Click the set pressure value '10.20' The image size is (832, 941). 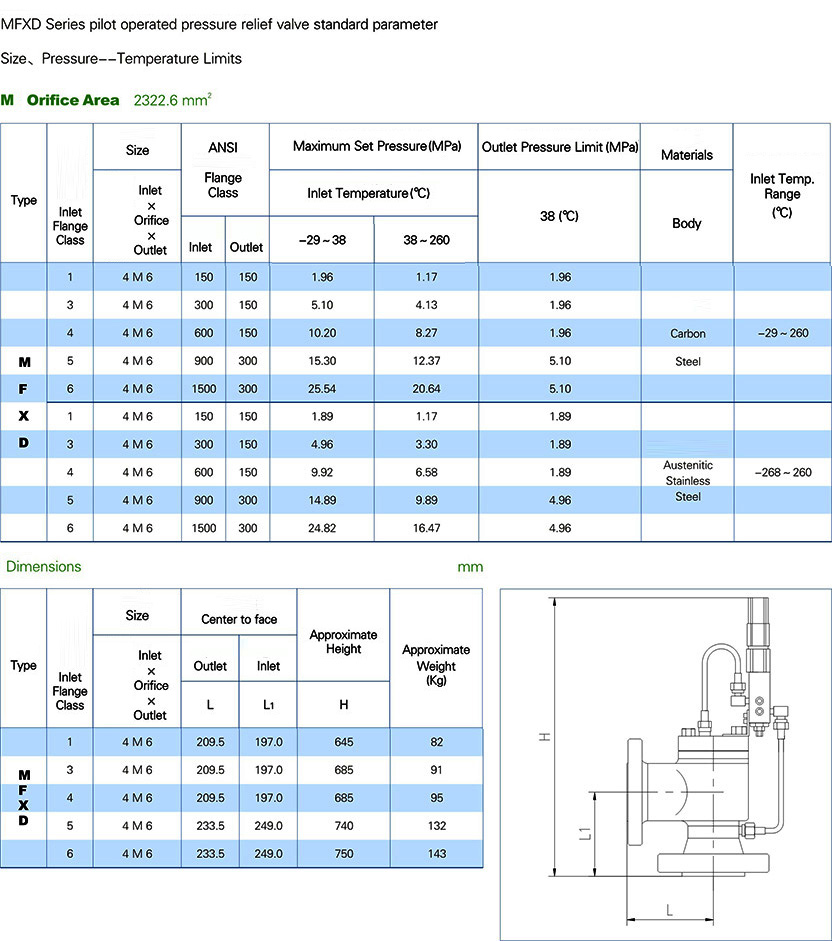322,333
